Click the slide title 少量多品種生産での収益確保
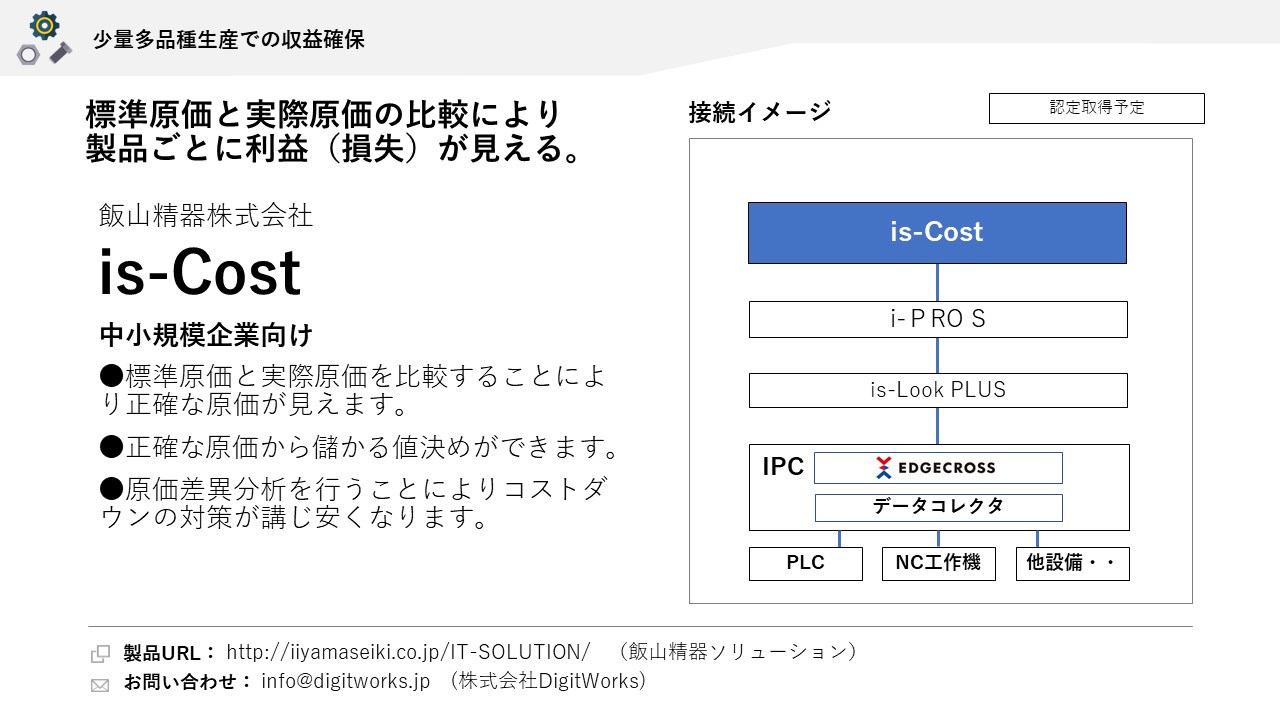The image size is (1280, 720). coord(229,40)
